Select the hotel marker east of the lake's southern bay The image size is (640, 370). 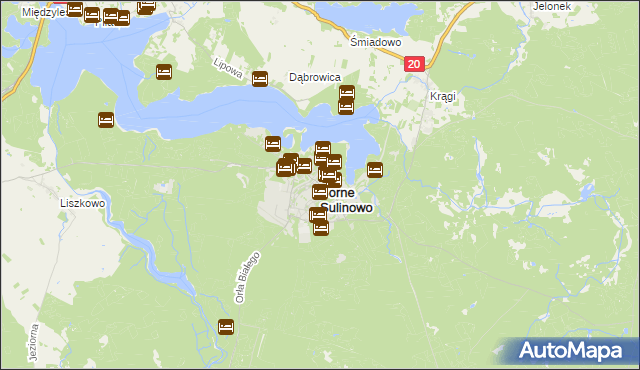tap(375, 170)
